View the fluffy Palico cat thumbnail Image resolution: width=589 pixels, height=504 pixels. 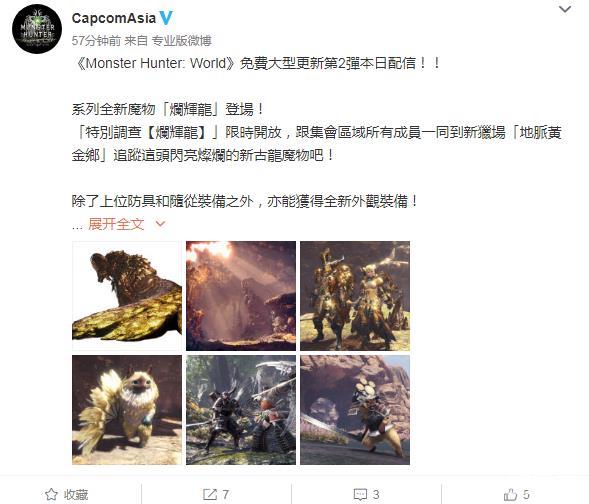coord(127,410)
